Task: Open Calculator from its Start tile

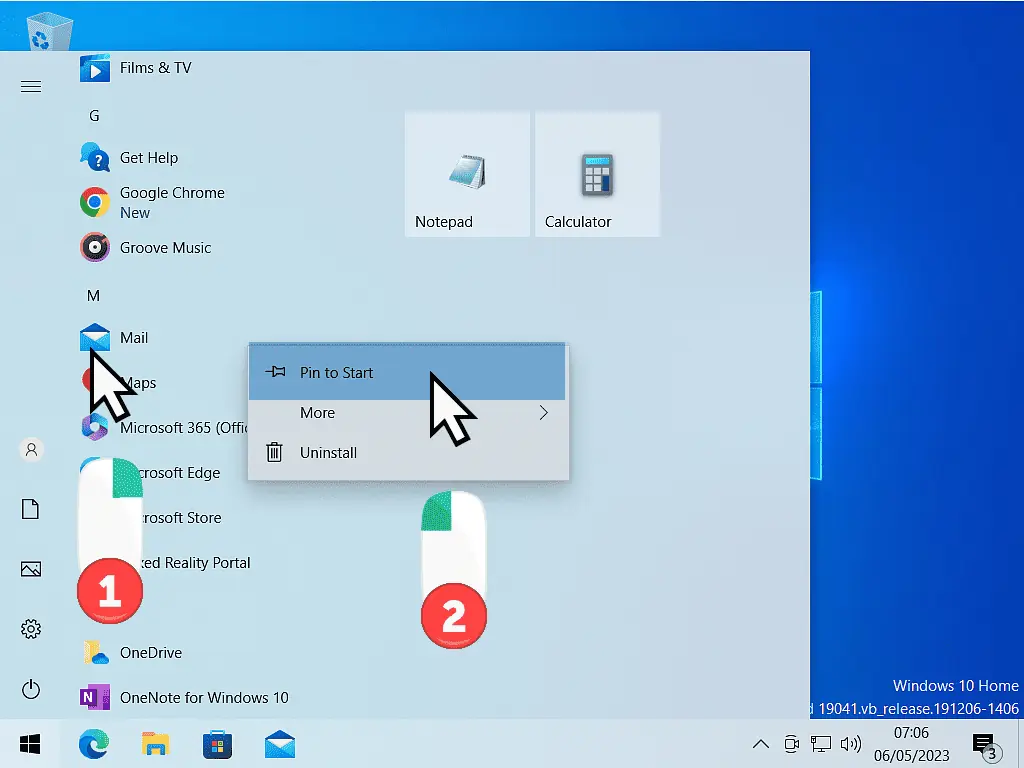Action: [x=597, y=173]
